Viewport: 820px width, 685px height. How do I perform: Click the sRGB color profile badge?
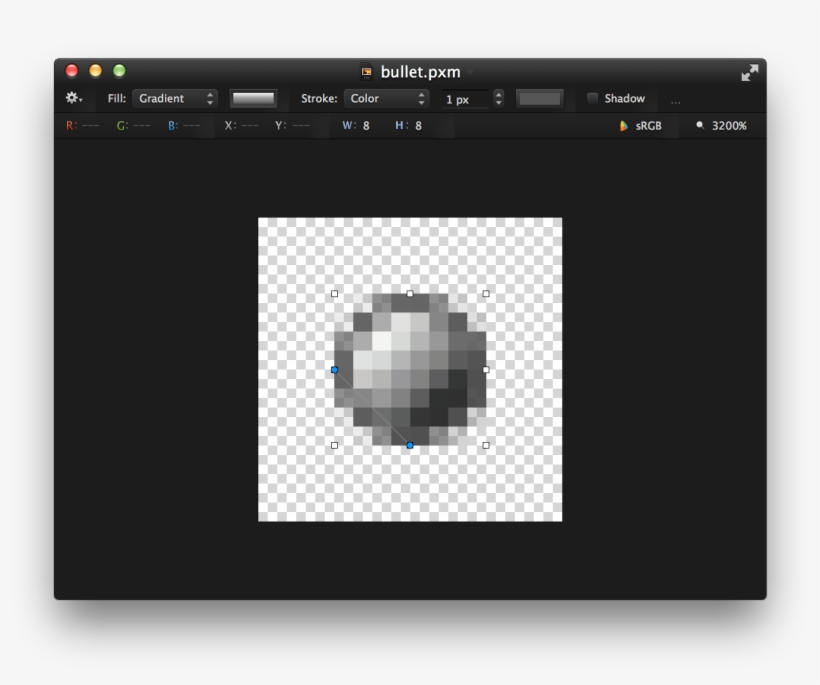641,126
